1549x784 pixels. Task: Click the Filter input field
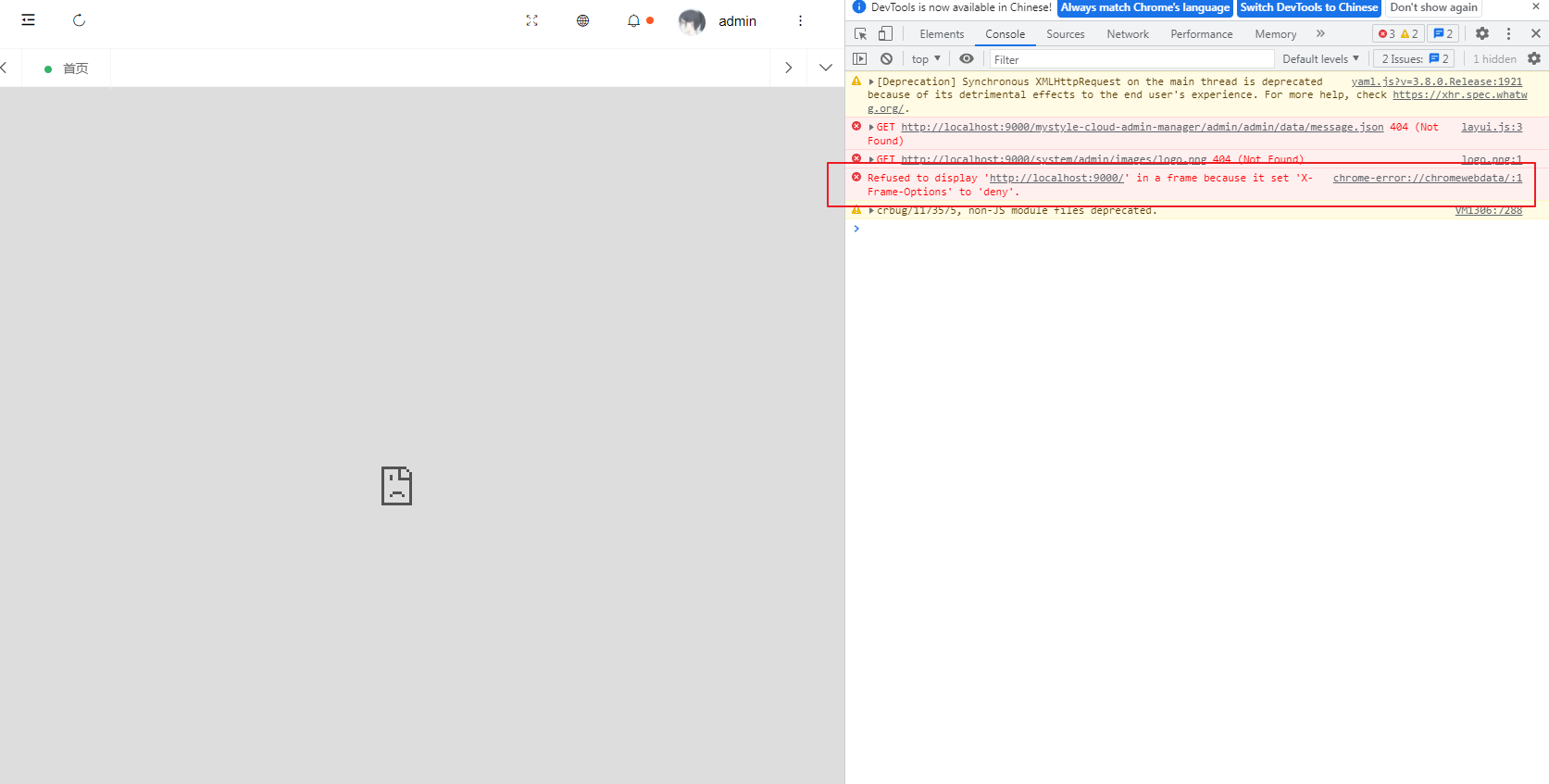[x=1131, y=59]
